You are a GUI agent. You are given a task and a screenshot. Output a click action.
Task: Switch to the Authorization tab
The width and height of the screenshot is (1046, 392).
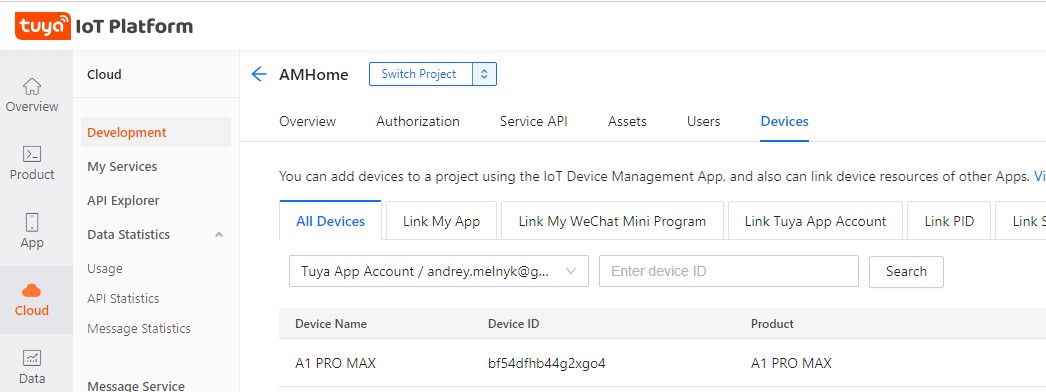(x=418, y=121)
